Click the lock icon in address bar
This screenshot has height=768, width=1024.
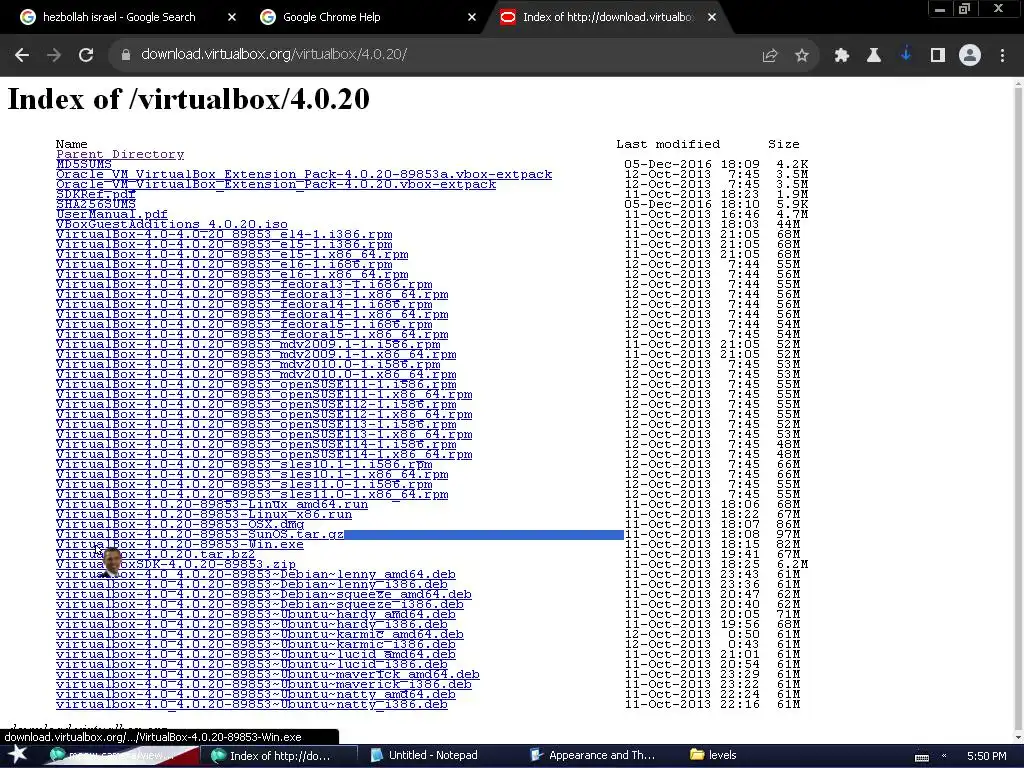(126, 56)
